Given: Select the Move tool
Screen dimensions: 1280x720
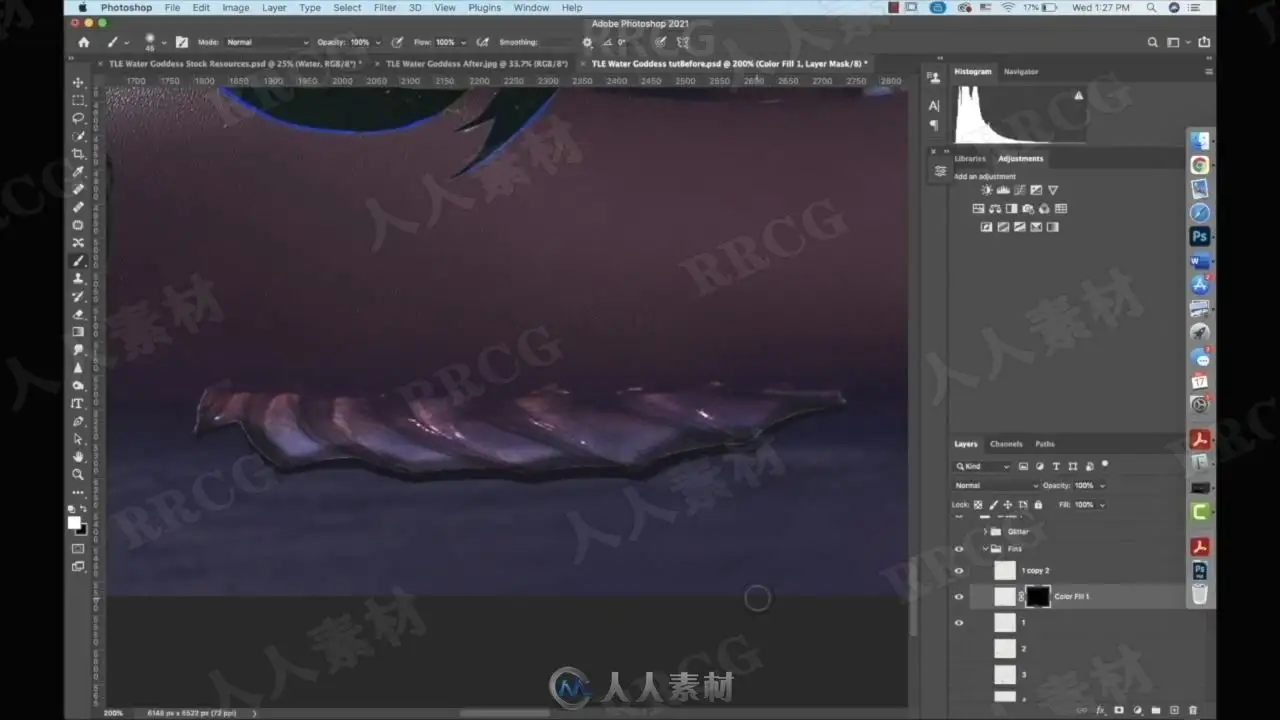Looking at the screenshot, I should point(78,82).
